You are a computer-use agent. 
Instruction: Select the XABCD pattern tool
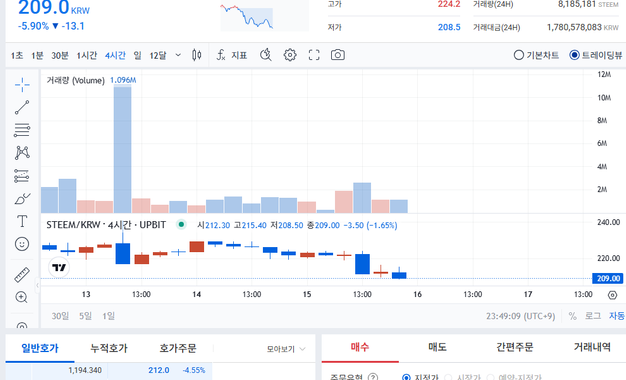pos(22,152)
